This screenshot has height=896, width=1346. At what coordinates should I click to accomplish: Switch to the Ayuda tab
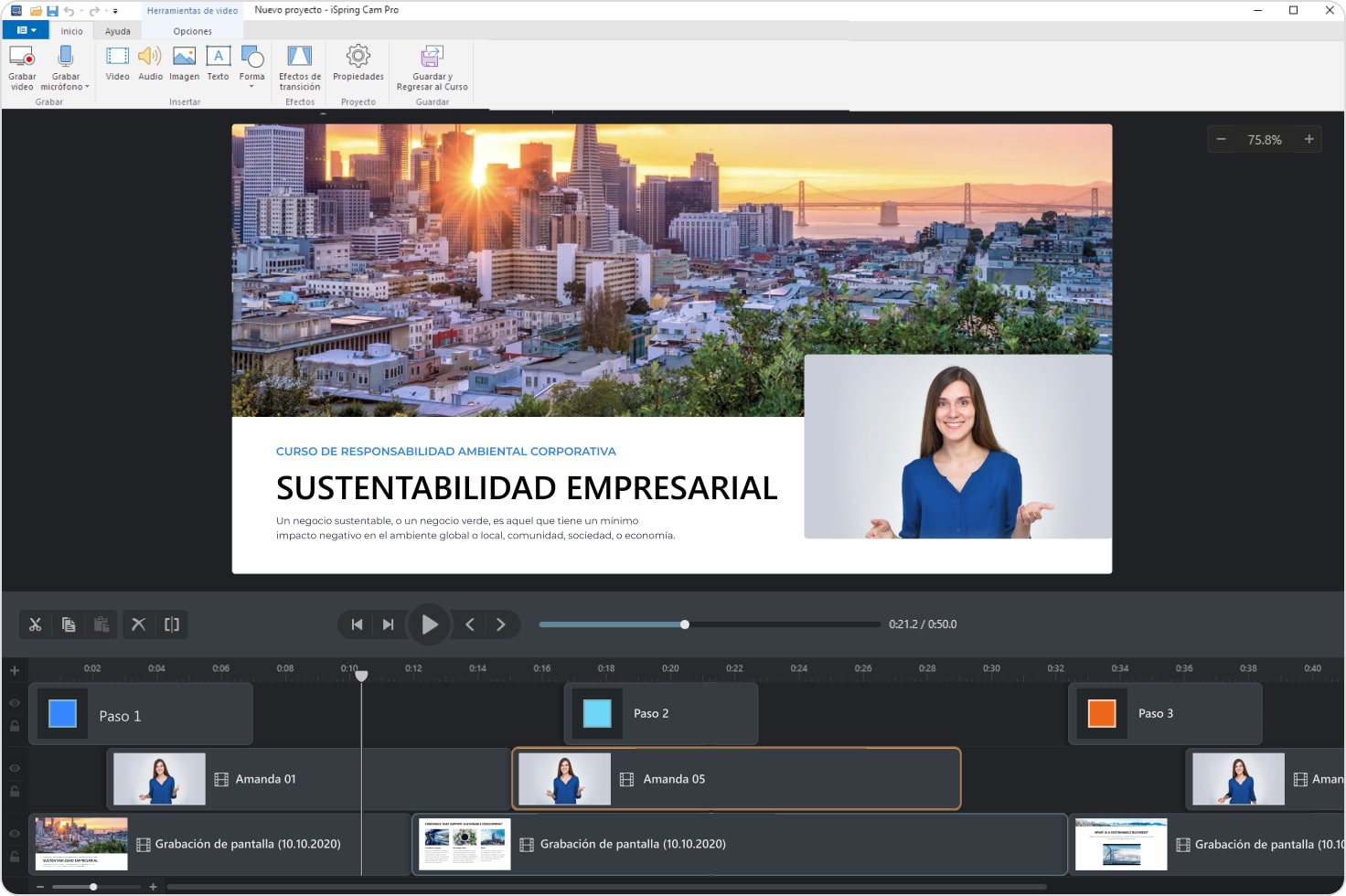click(x=118, y=30)
